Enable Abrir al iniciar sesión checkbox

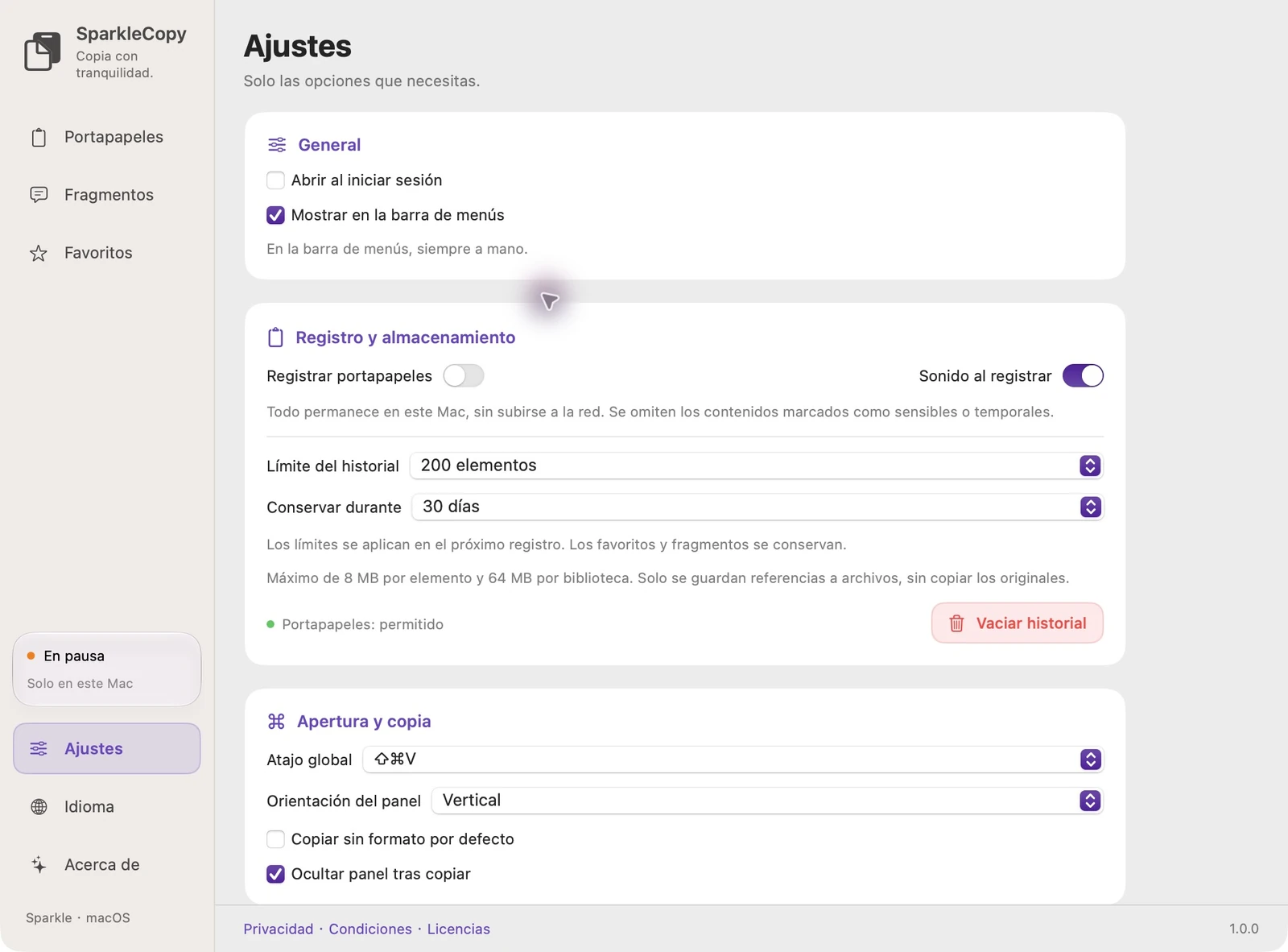pyautogui.click(x=275, y=180)
